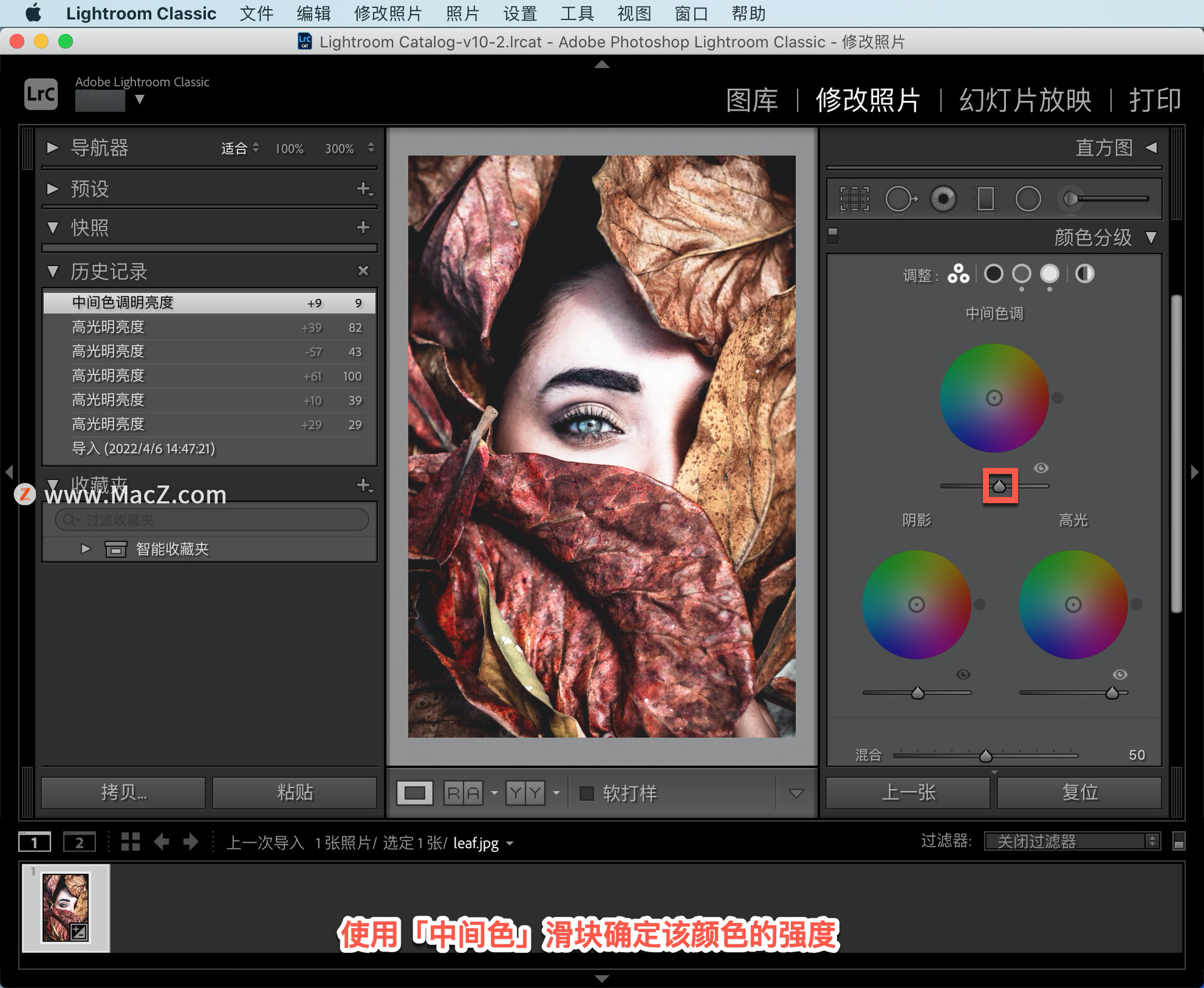Select the Adjustment Brush tool
This screenshot has width=1204, height=988.
tap(1104, 199)
